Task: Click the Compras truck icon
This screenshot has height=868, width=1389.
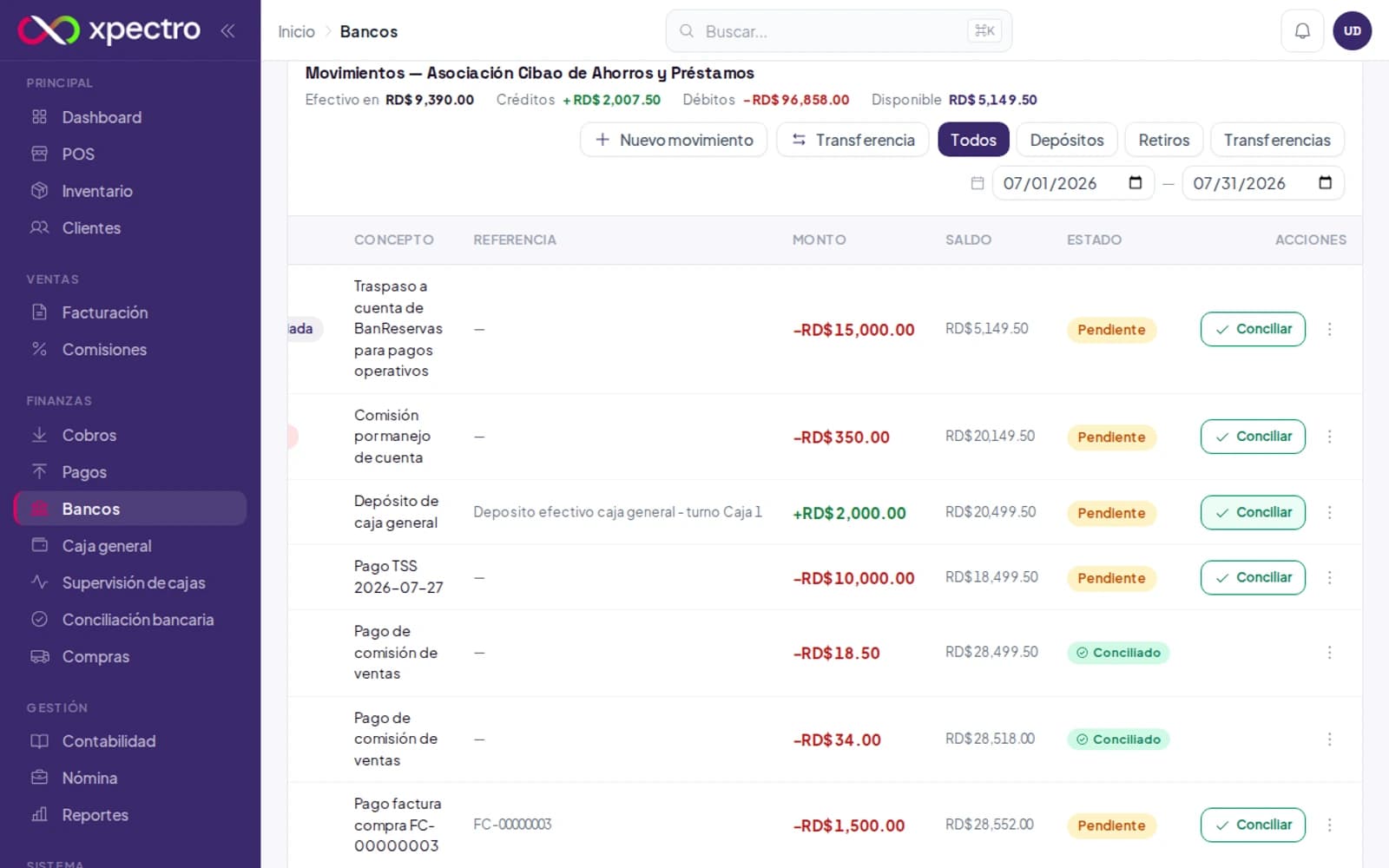Action: click(x=39, y=656)
